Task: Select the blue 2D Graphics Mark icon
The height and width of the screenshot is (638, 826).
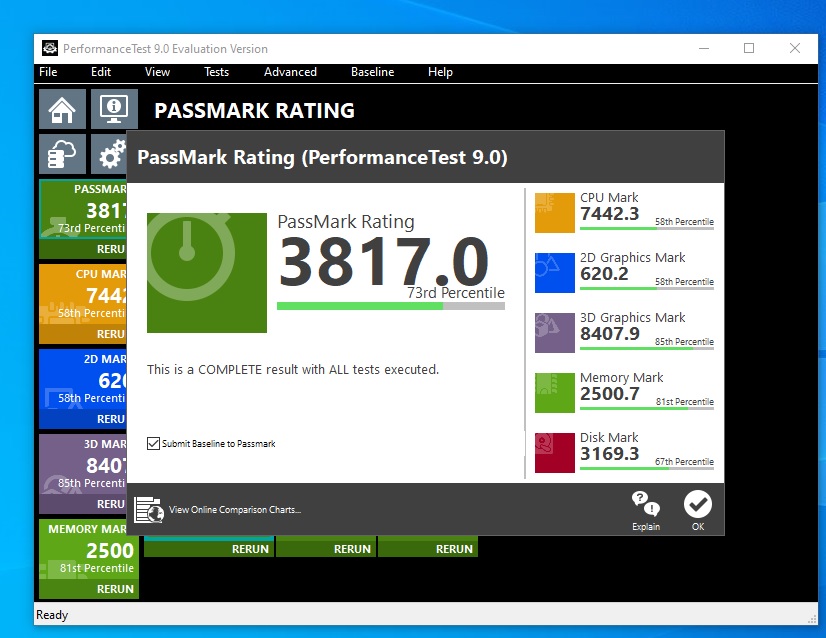Action: coord(555,273)
